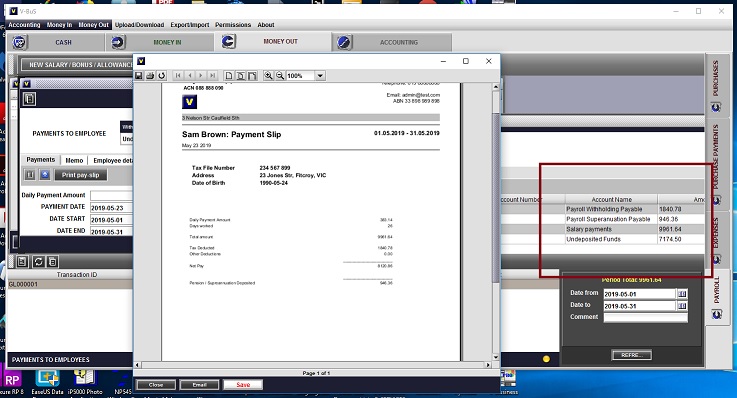Click the Print pay-slip button
Screen dimensions: 737x398
click(x=80, y=175)
